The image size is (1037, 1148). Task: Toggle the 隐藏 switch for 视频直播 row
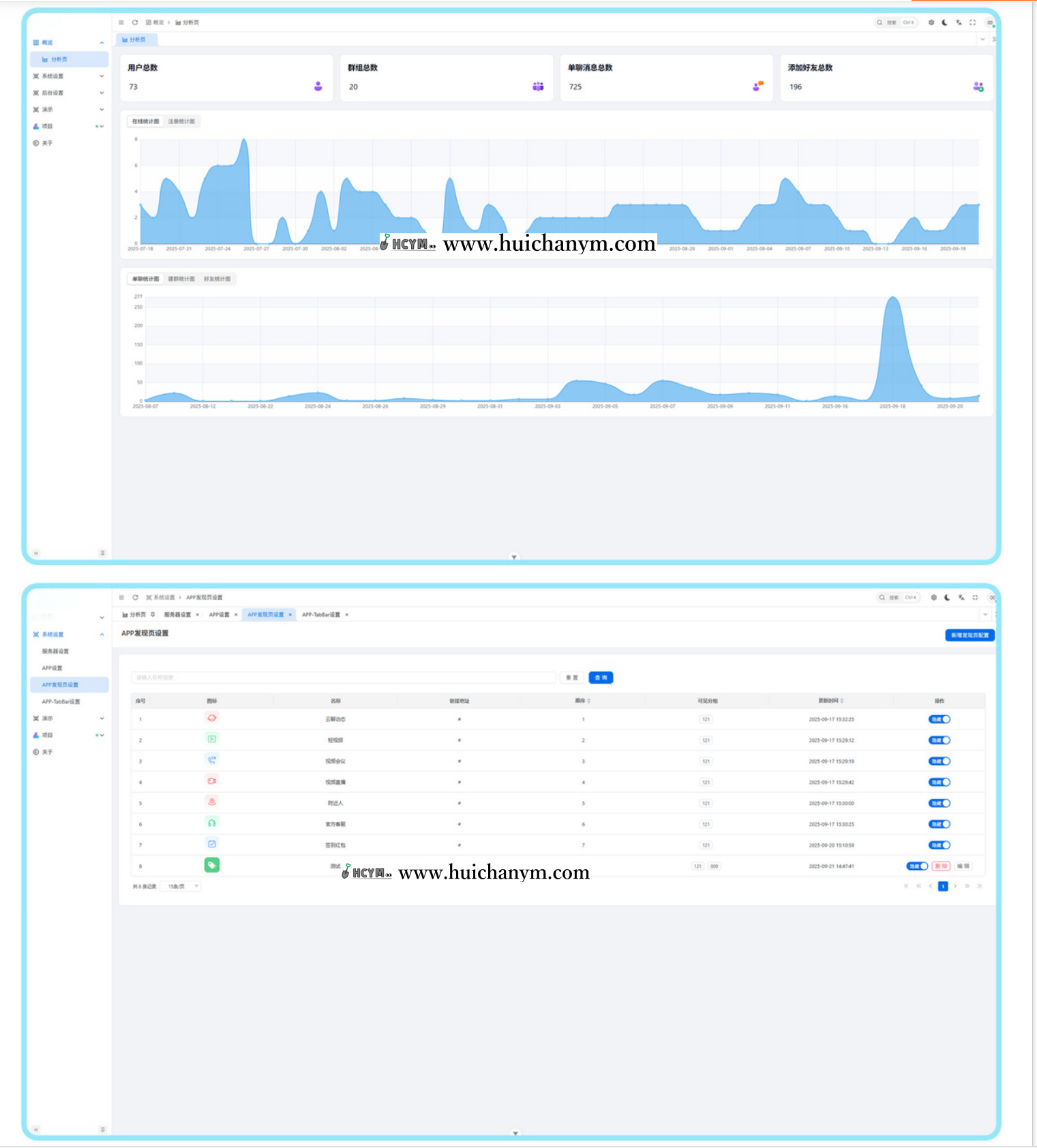coord(939,782)
